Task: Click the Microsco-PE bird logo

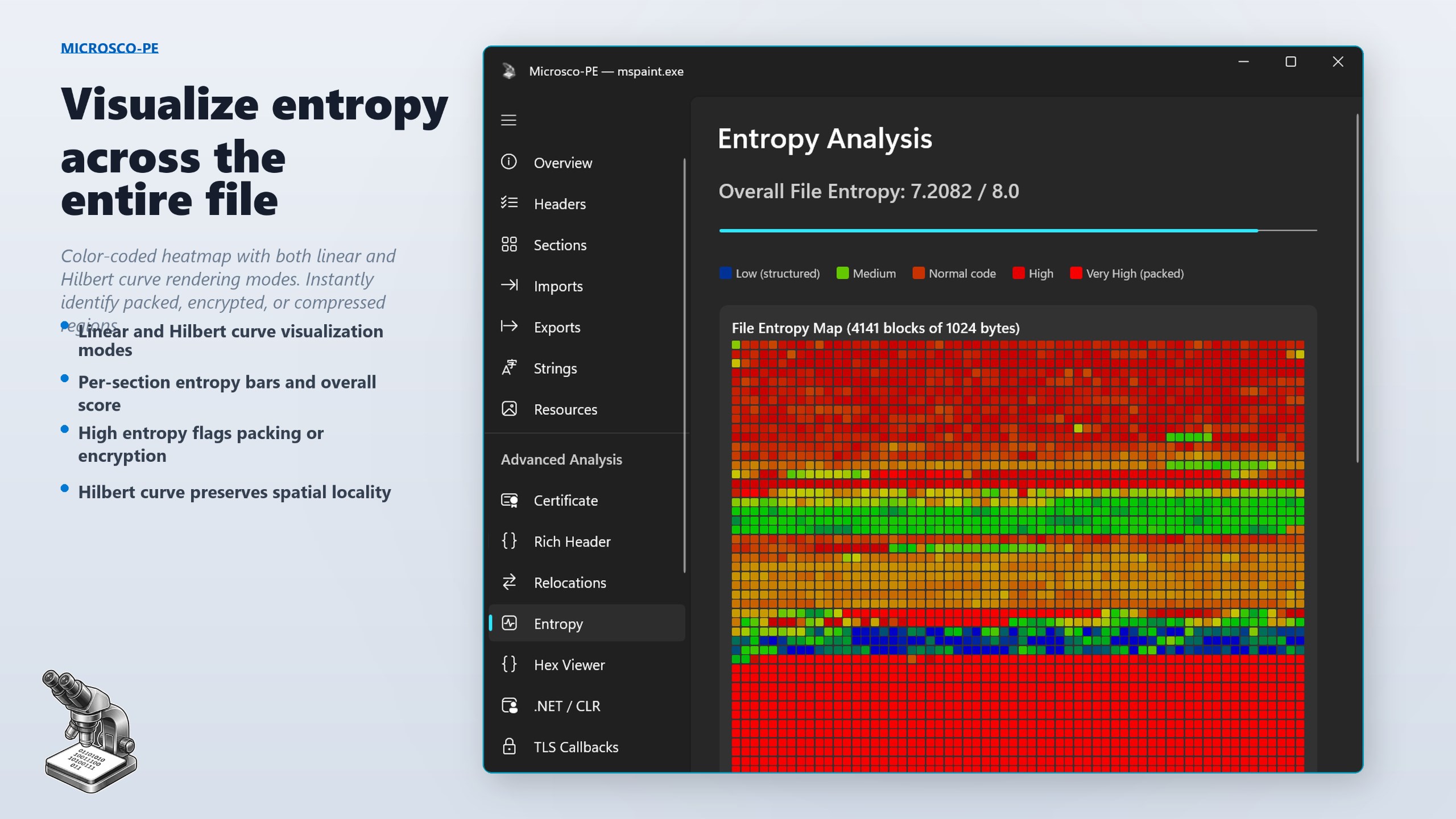Action: 508,71
